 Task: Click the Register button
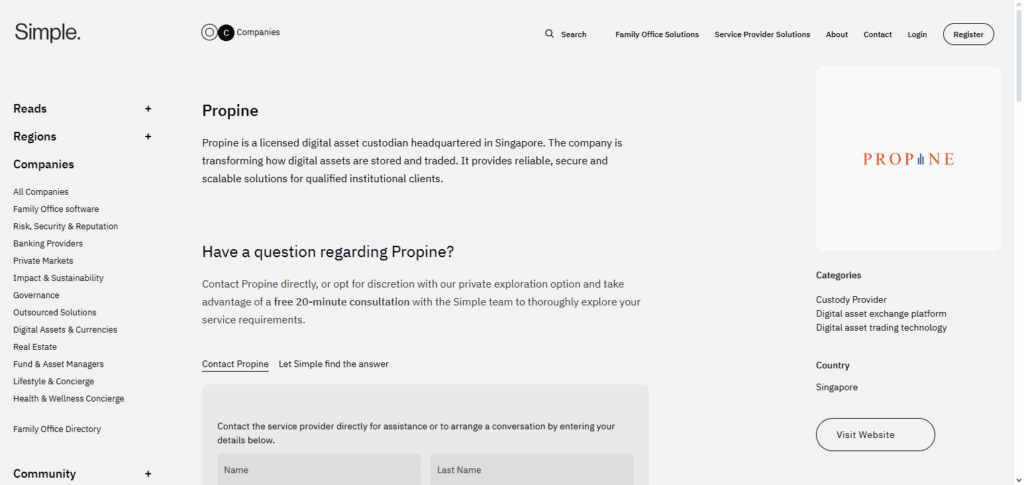tap(968, 34)
